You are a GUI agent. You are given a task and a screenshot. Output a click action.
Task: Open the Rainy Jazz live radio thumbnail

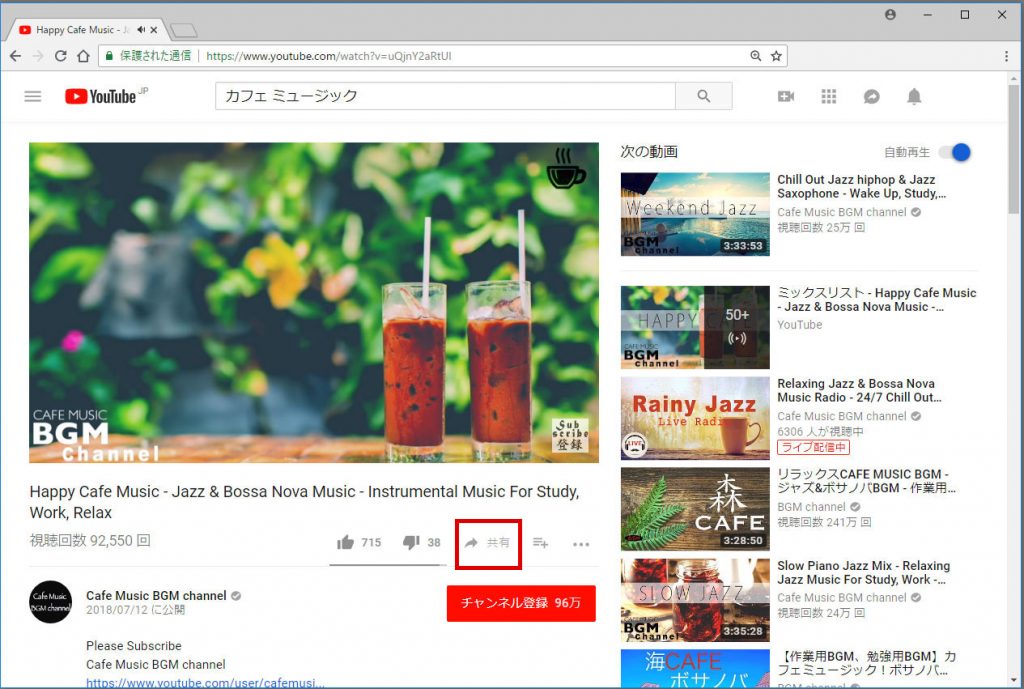coord(695,418)
